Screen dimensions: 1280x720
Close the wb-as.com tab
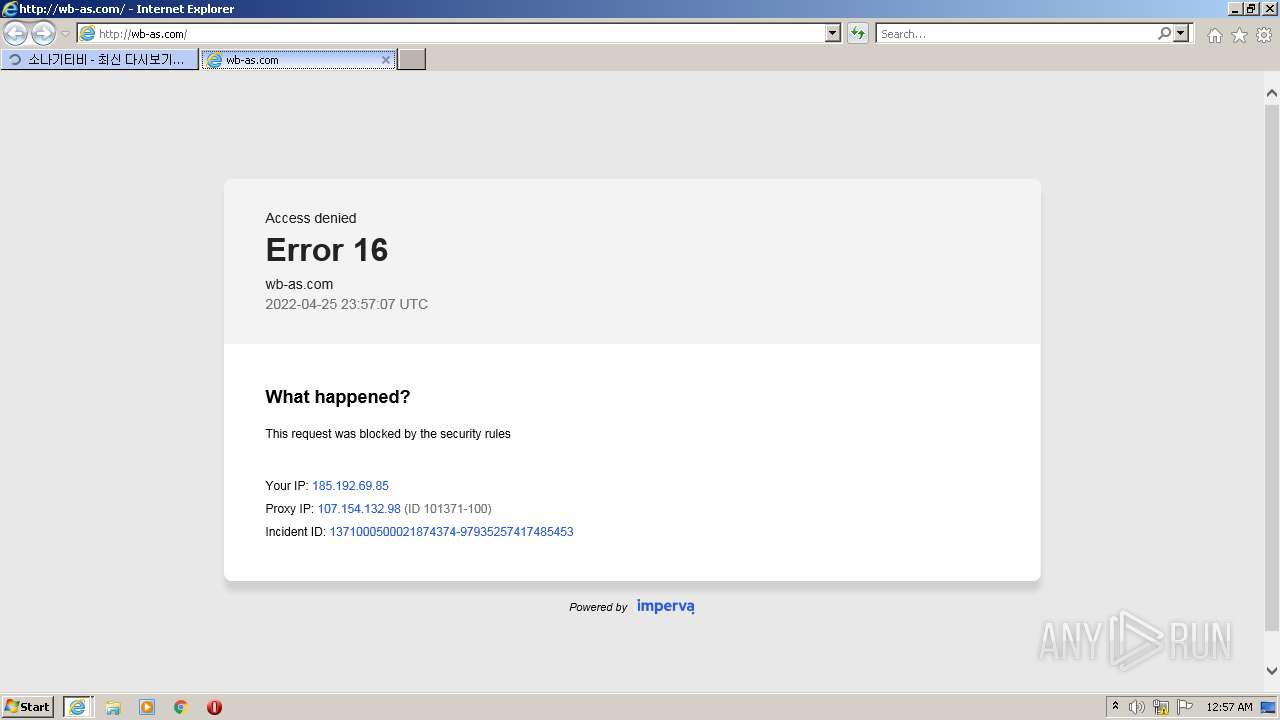(386, 59)
